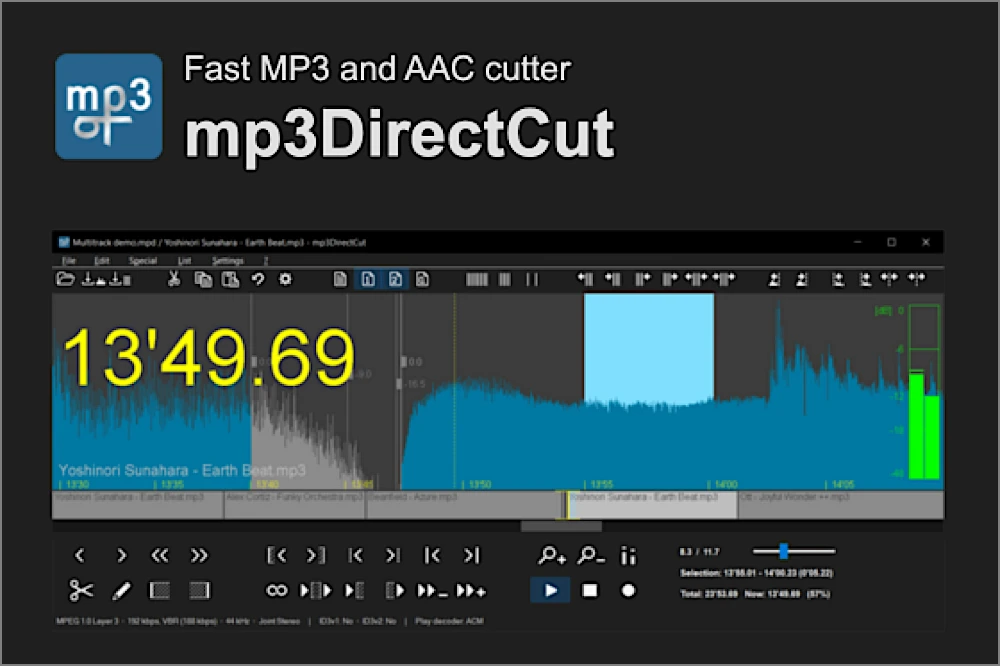
Task: Click the 'MPEG 1.0 Layer 3' status text
Action: point(87,621)
